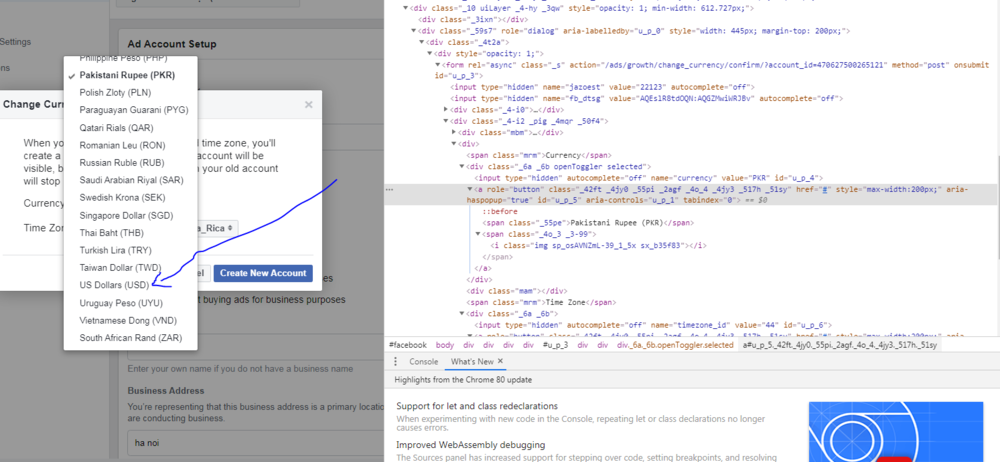
Task: Close the Change Currency dialog
Action: click(x=309, y=105)
